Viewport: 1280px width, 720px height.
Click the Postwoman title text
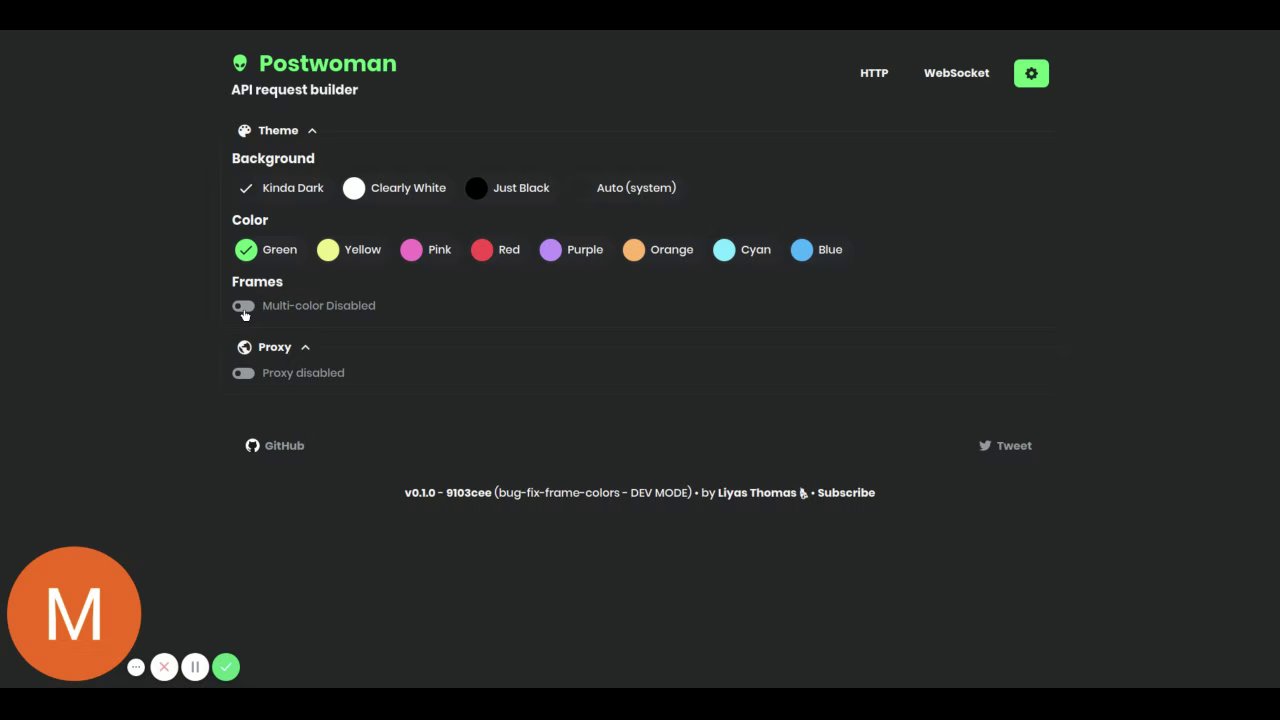tap(328, 64)
